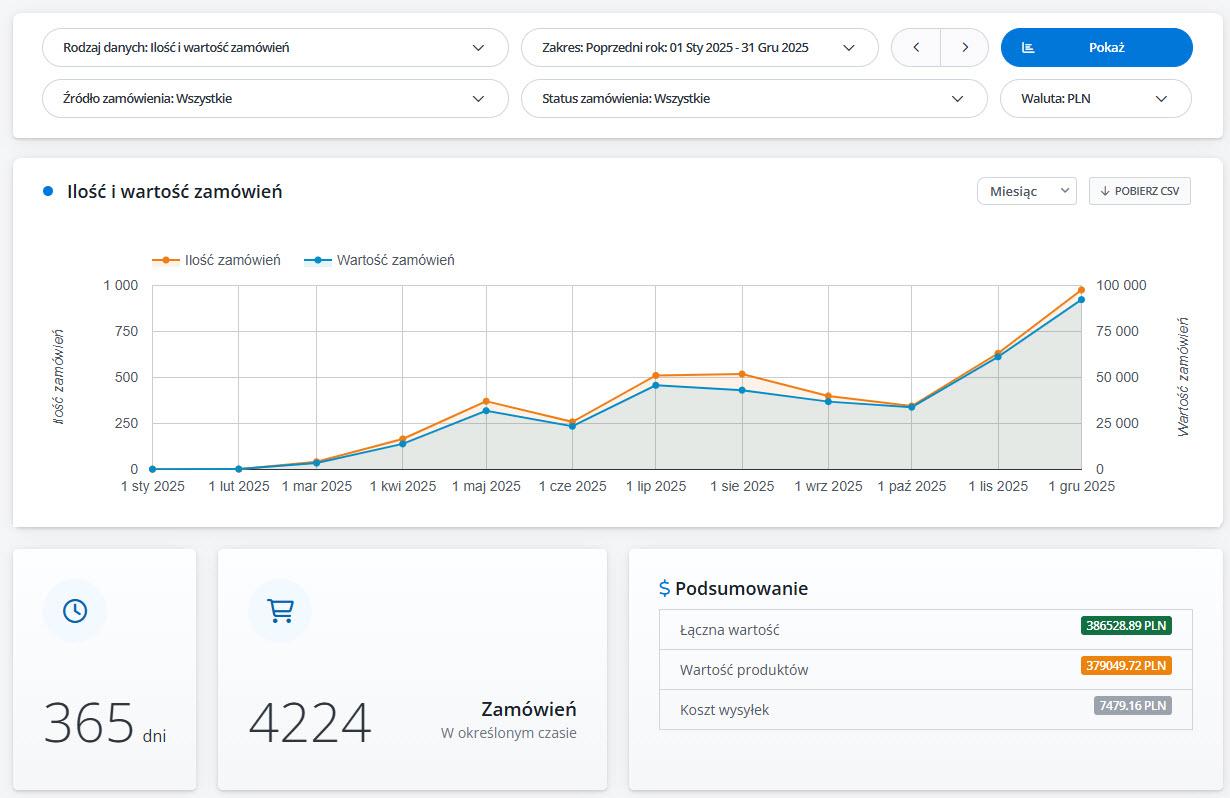The height and width of the screenshot is (798, 1230).
Task: Go to next period with right arrow
Action: click(x=964, y=47)
